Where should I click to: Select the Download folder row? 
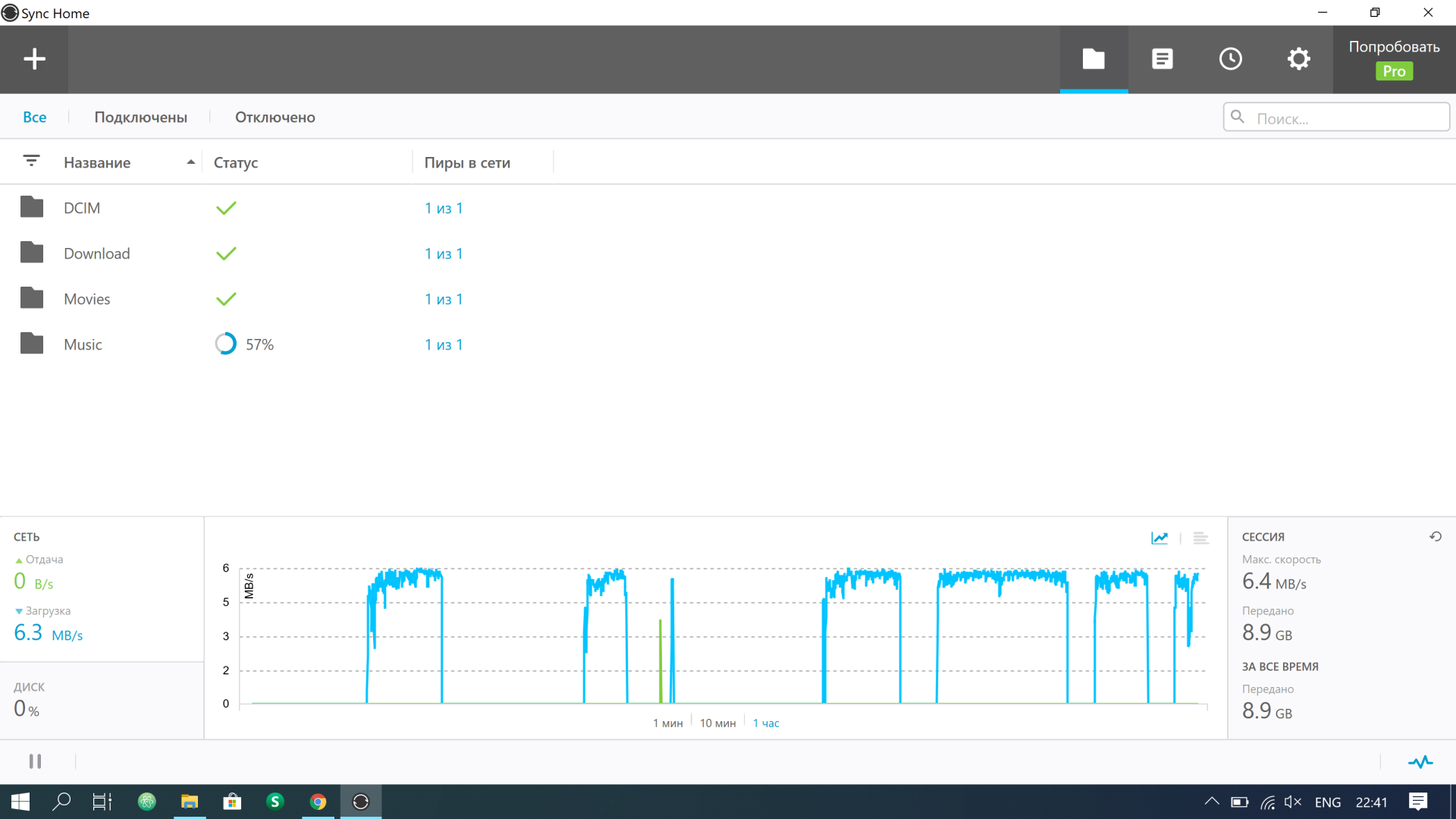pos(728,253)
